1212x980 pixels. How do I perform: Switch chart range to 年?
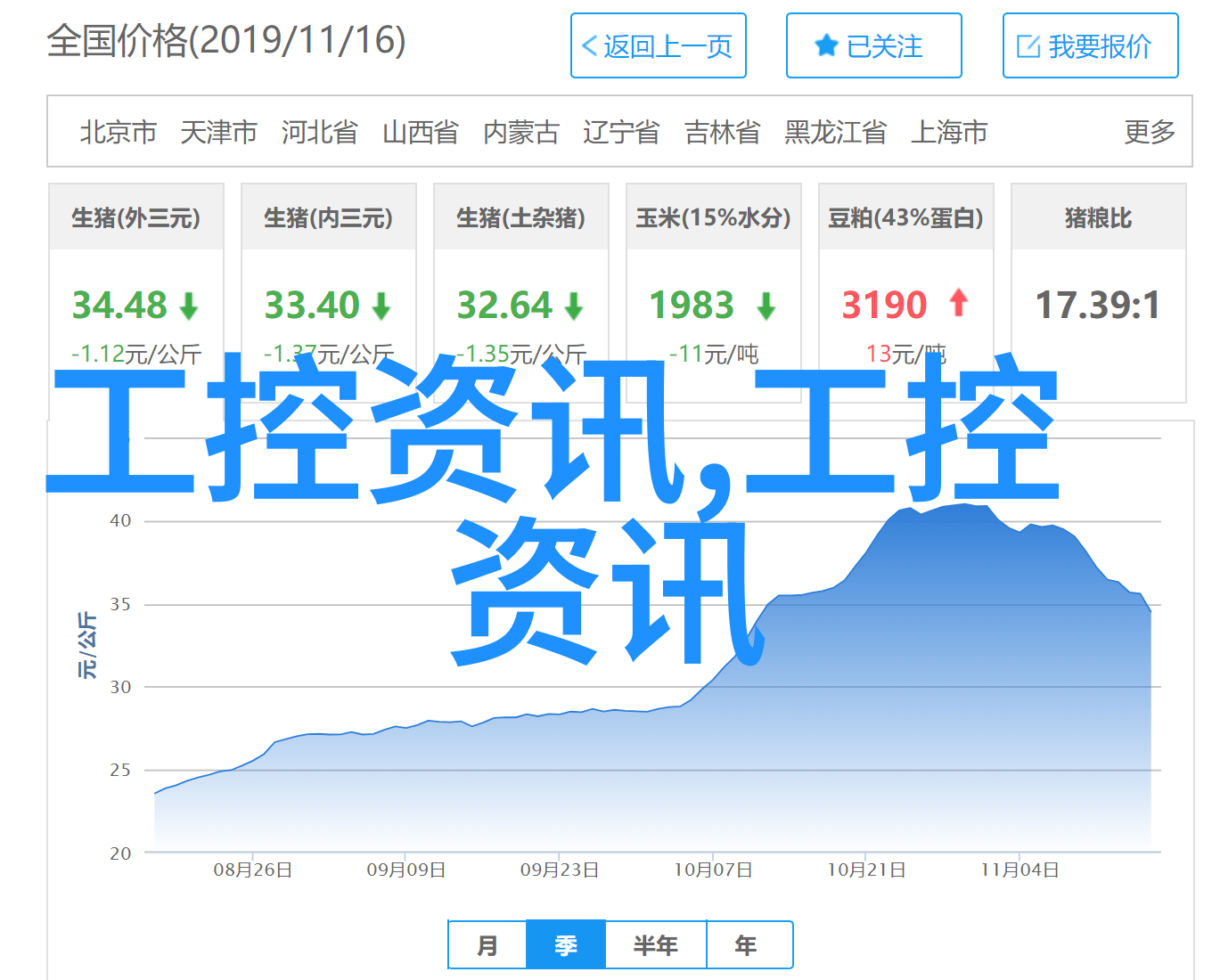pos(749,945)
